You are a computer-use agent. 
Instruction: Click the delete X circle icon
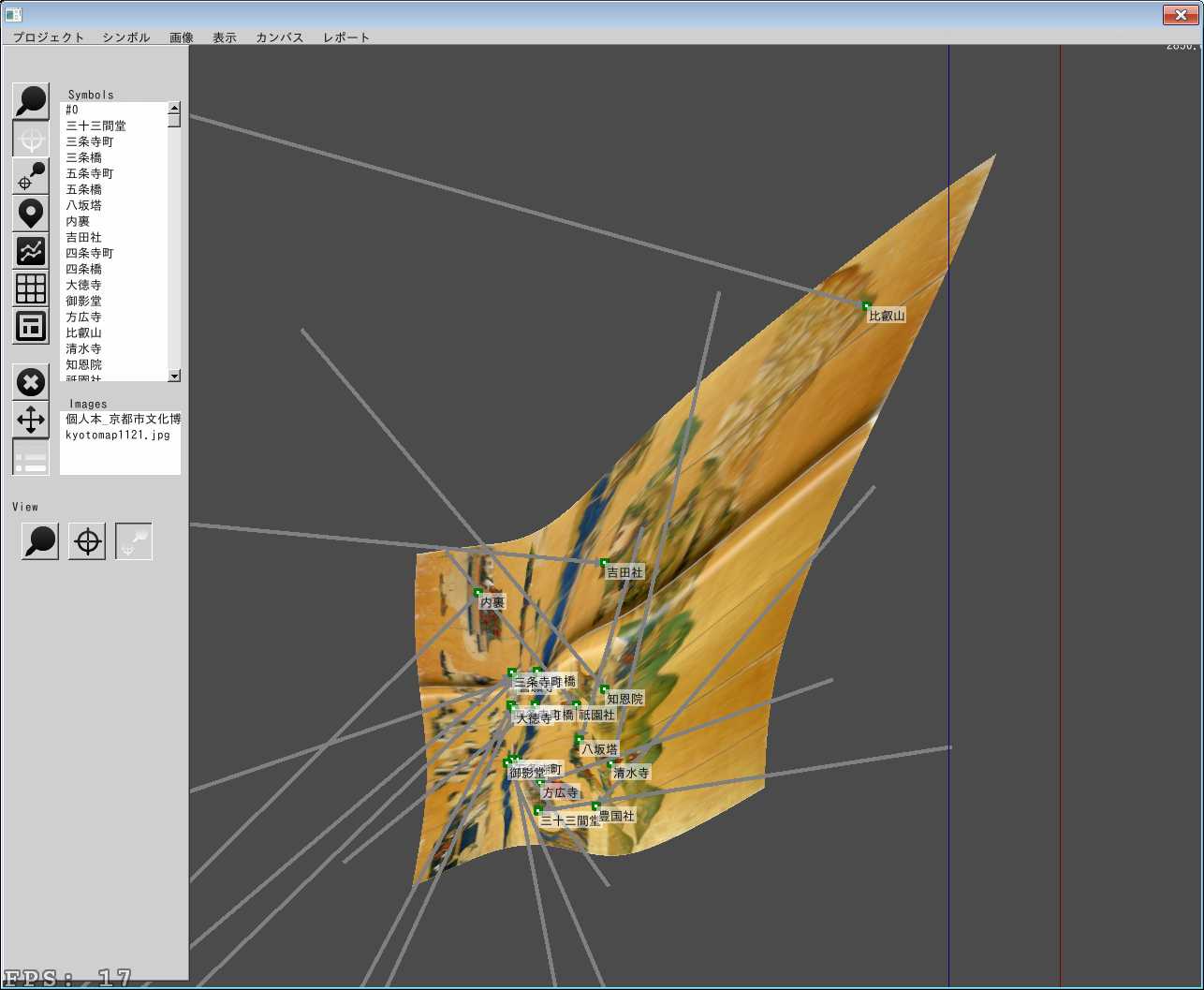click(x=31, y=382)
